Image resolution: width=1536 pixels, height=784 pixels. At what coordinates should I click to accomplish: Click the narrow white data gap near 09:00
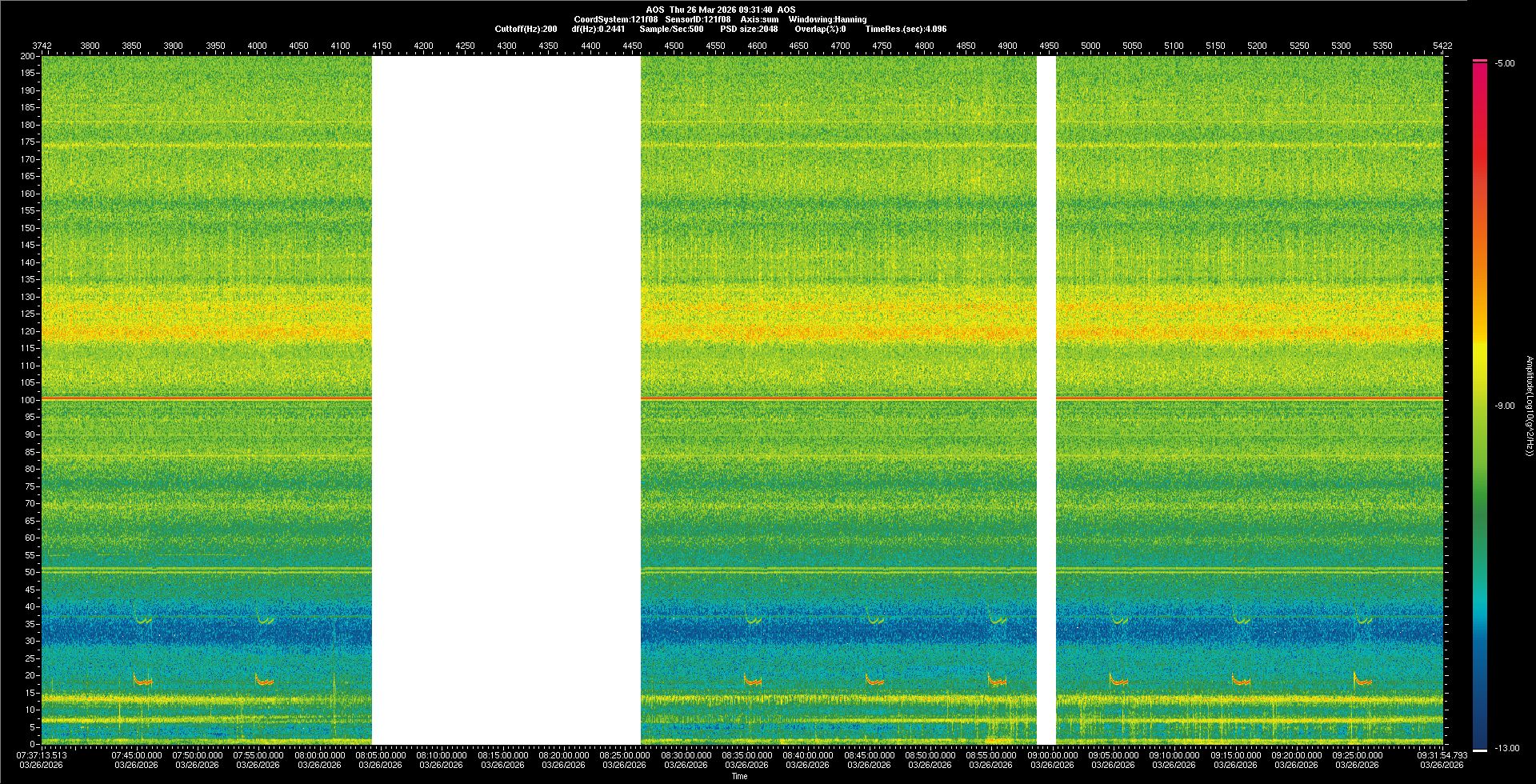pos(1046,400)
